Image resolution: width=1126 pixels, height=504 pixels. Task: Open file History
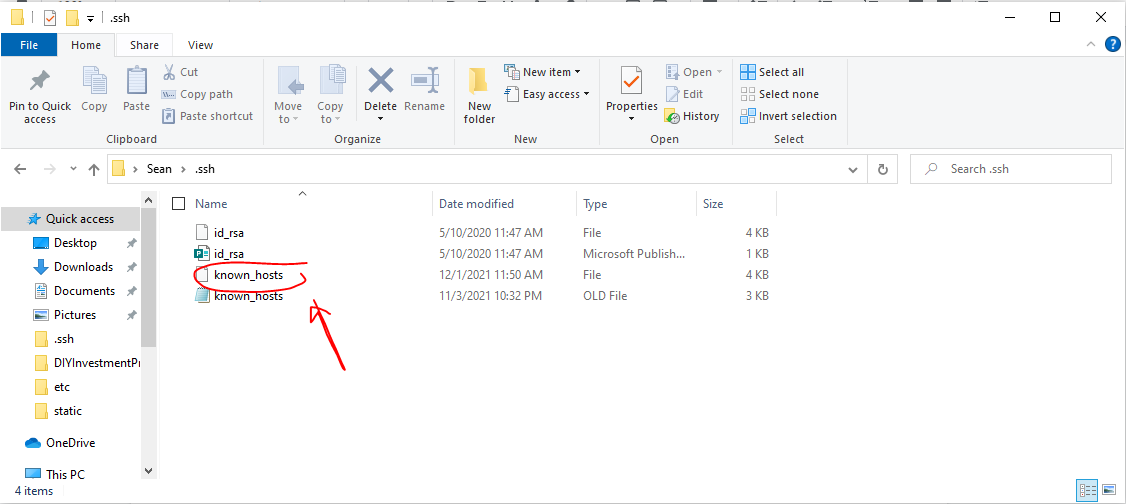coord(692,116)
